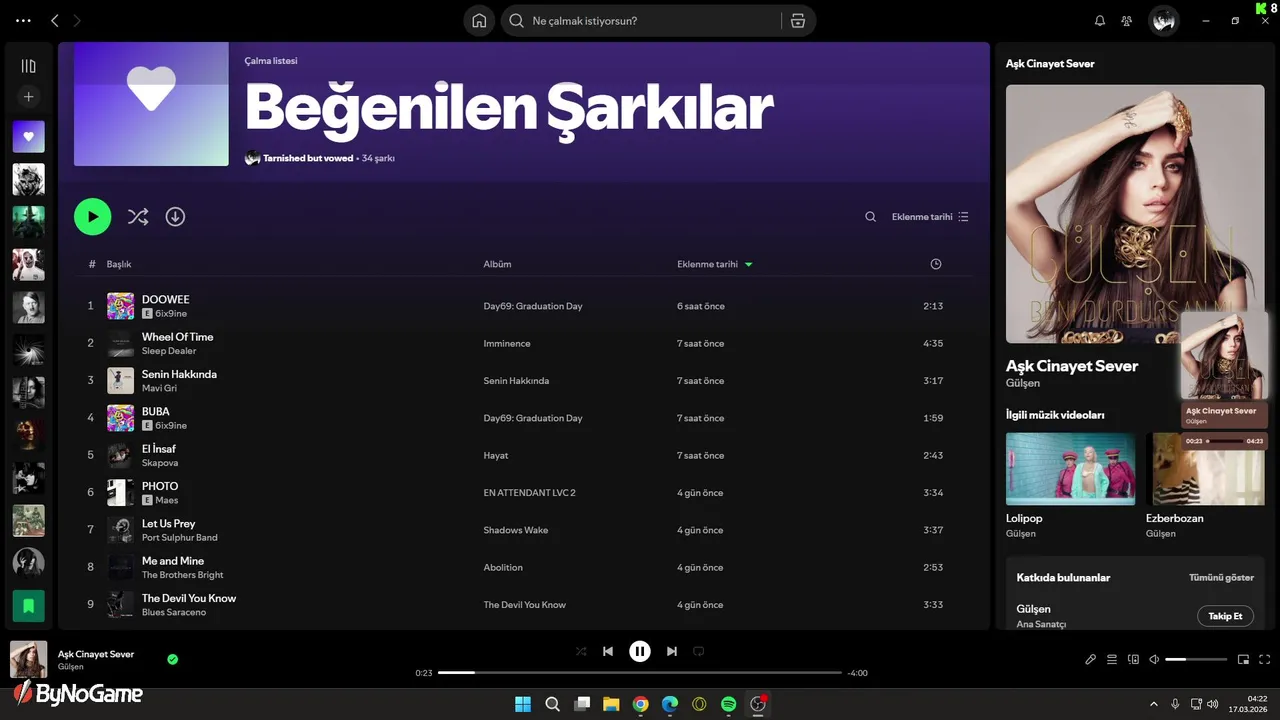This screenshot has height=720, width=1280.
Task: Open The Brothers Bright artist link
Action: [182, 575]
